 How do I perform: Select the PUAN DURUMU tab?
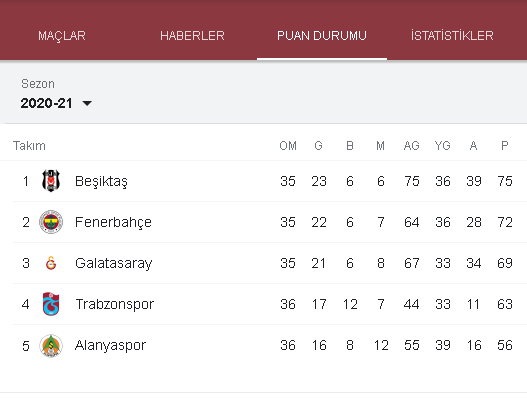point(322,36)
